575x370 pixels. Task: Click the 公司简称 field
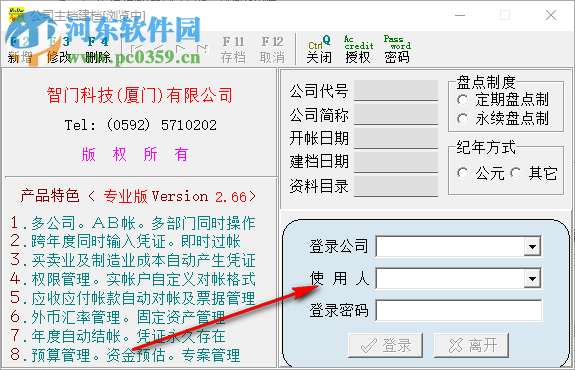click(396, 114)
